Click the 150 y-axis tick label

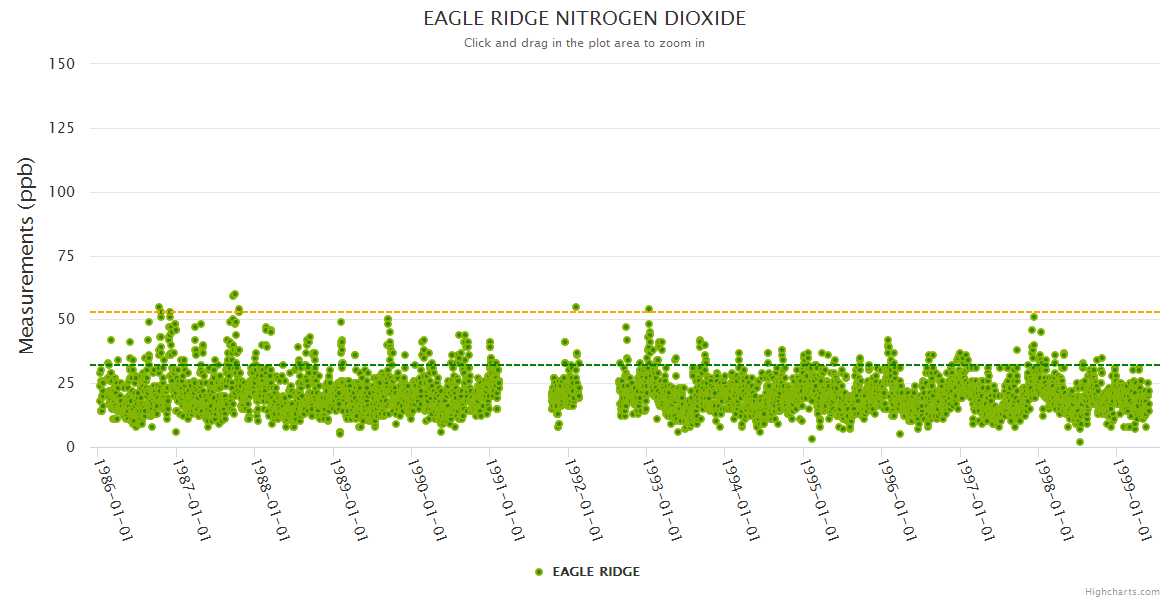tap(62, 64)
